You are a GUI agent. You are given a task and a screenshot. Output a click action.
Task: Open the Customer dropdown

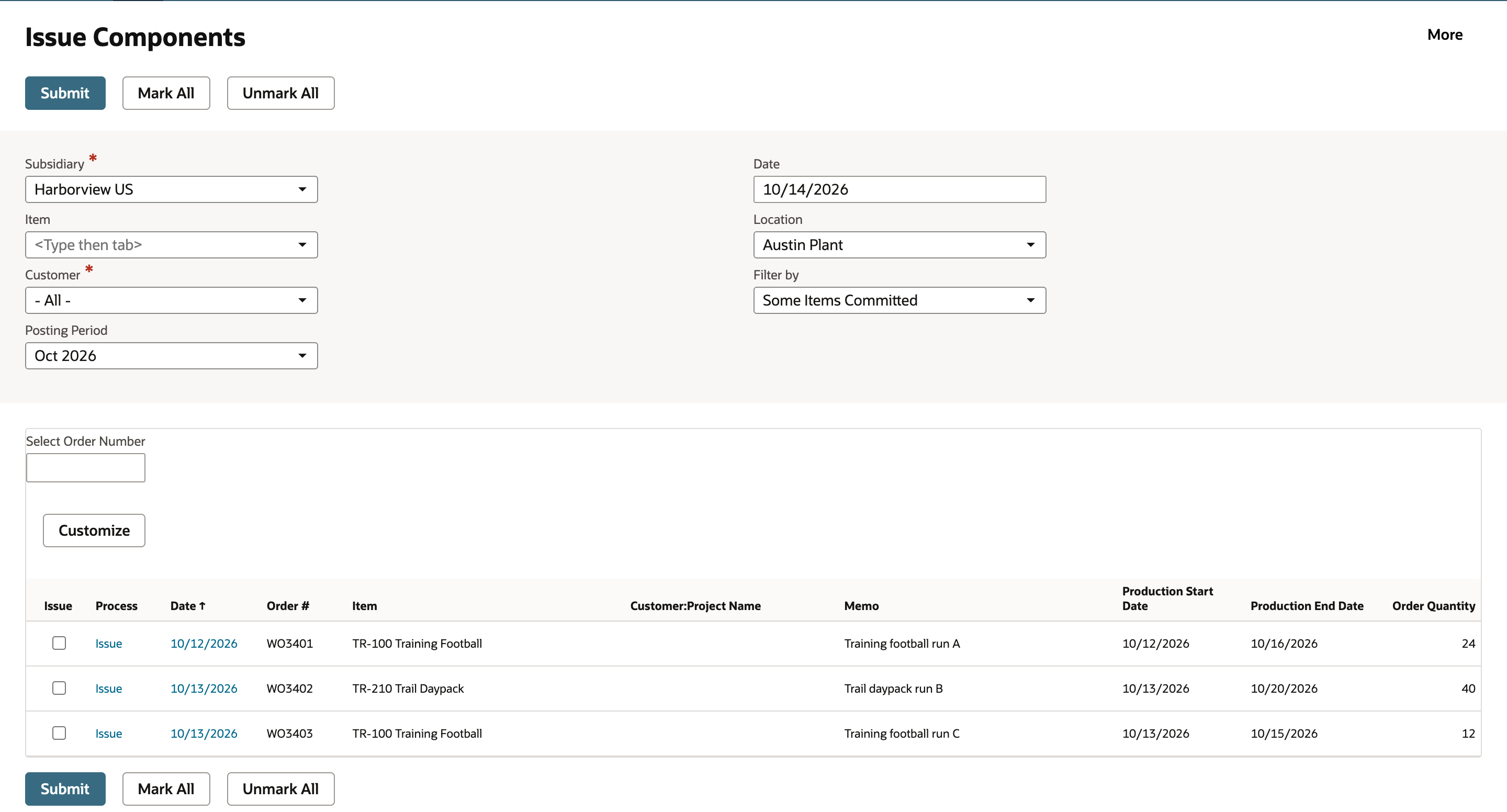(172, 301)
